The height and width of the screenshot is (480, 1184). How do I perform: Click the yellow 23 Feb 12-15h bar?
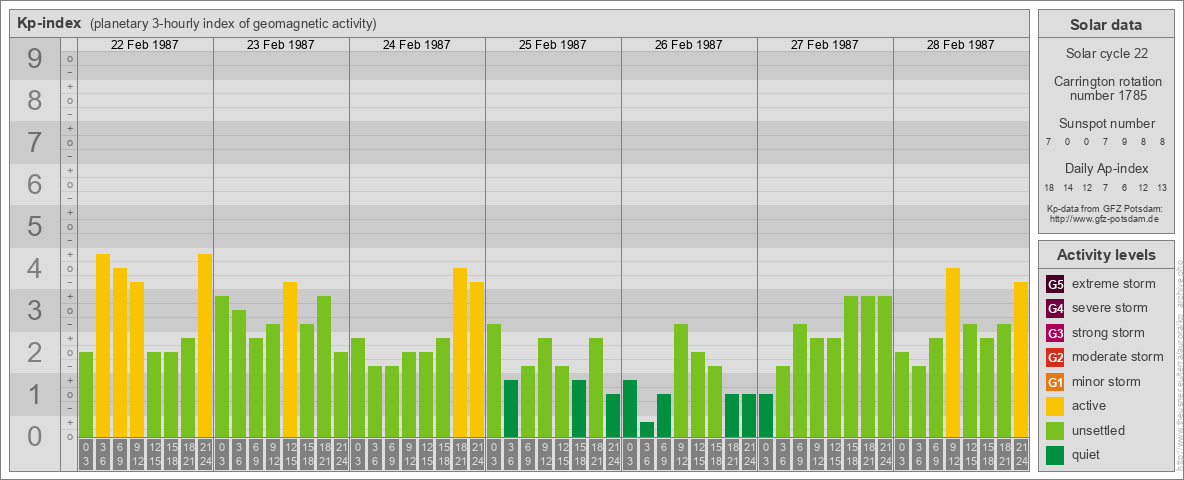pos(290,359)
